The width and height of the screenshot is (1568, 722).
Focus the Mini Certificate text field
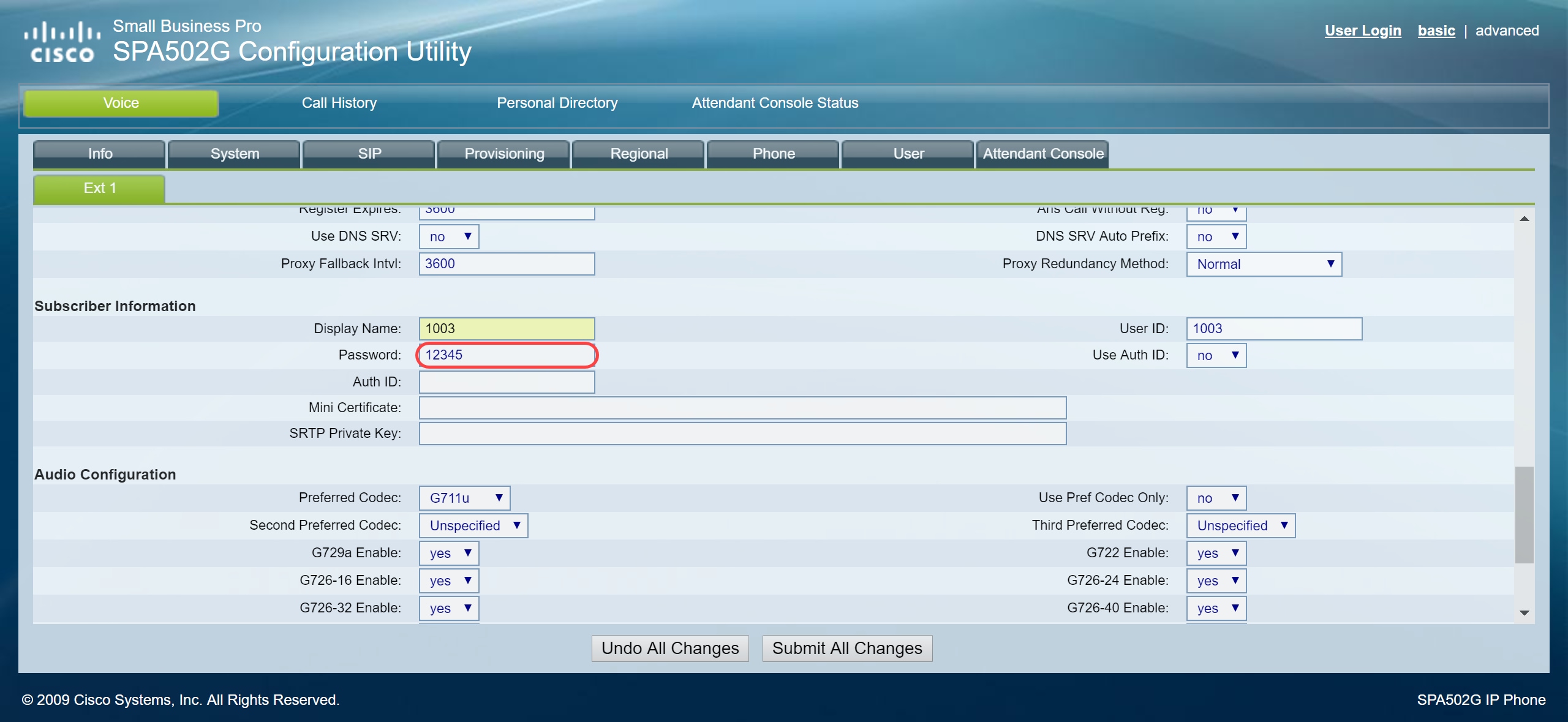tap(742, 408)
